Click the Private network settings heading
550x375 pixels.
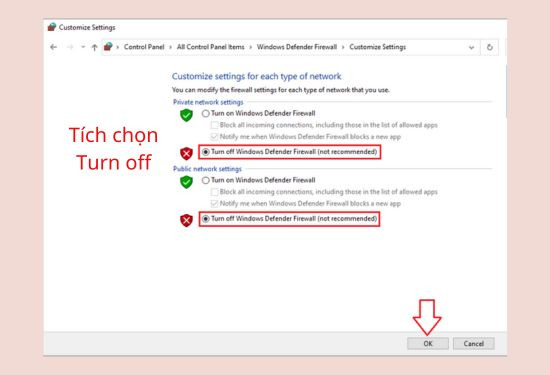[208, 102]
